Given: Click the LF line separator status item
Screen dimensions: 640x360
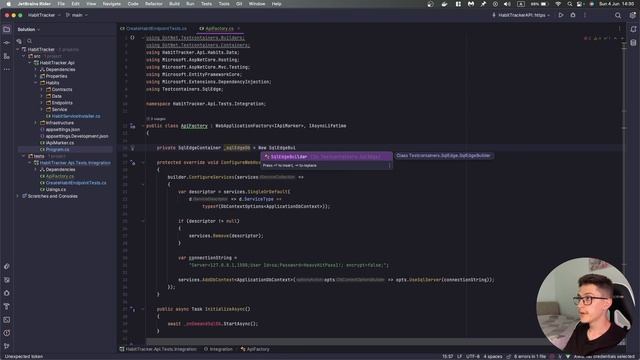Looking at the screenshot, I should pyautogui.click(x=460, y=357).
